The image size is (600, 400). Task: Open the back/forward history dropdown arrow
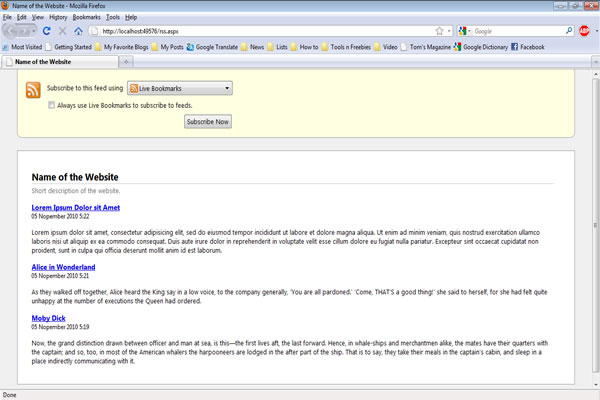pyautogui.click(x=34, y=31)
